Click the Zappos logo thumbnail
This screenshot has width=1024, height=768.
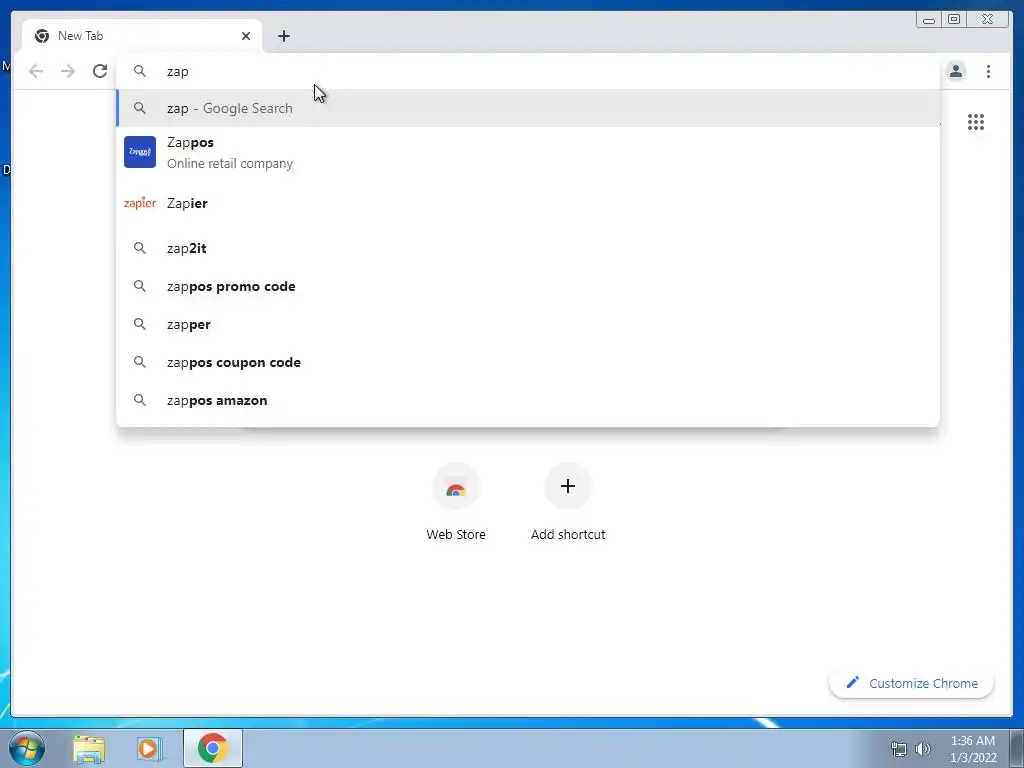(140, 152)
